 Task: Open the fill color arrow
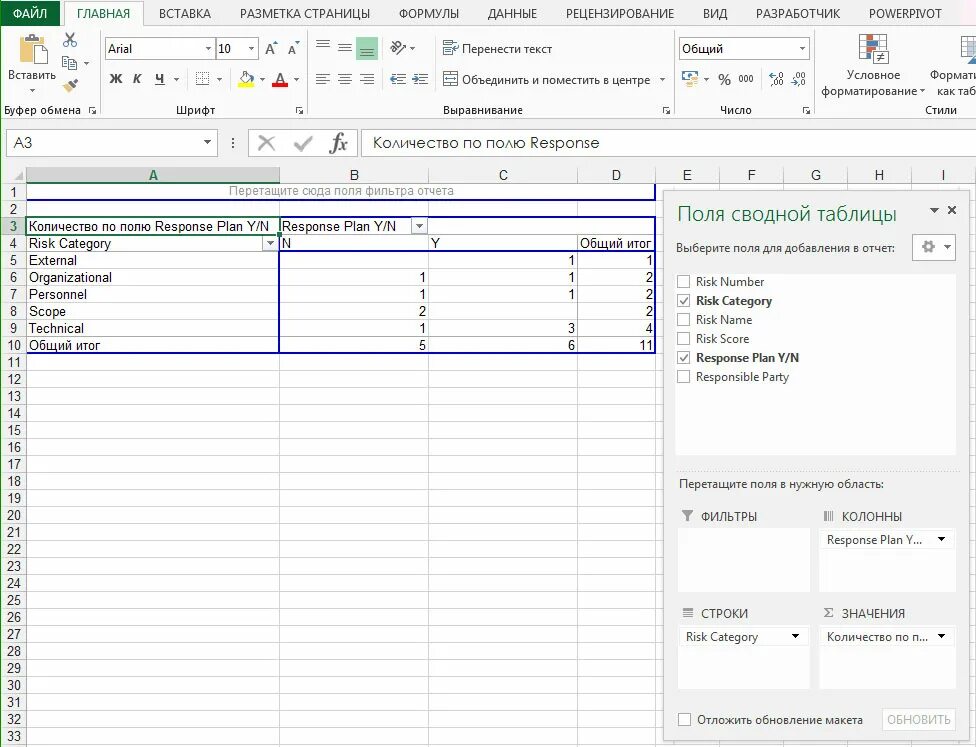(262, 80)
